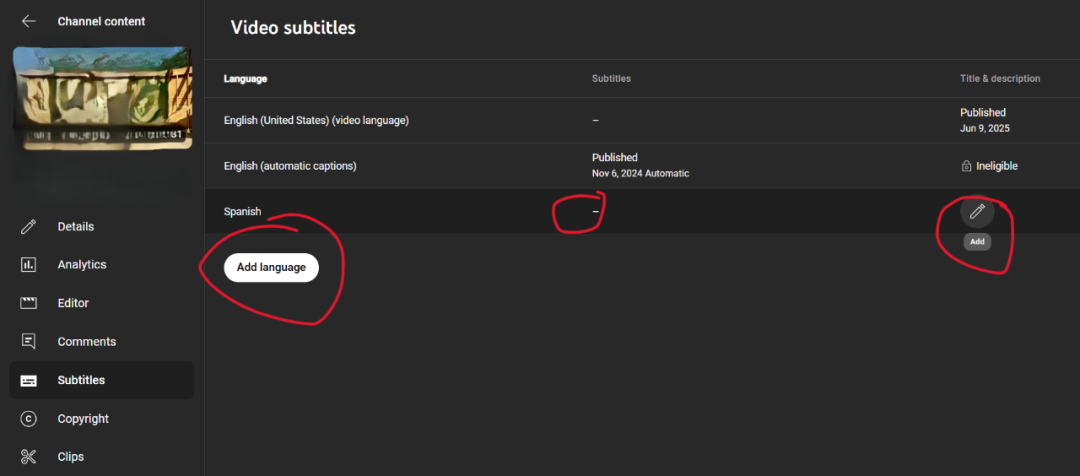
Task: Click the Channel content link
Action: 101,21
